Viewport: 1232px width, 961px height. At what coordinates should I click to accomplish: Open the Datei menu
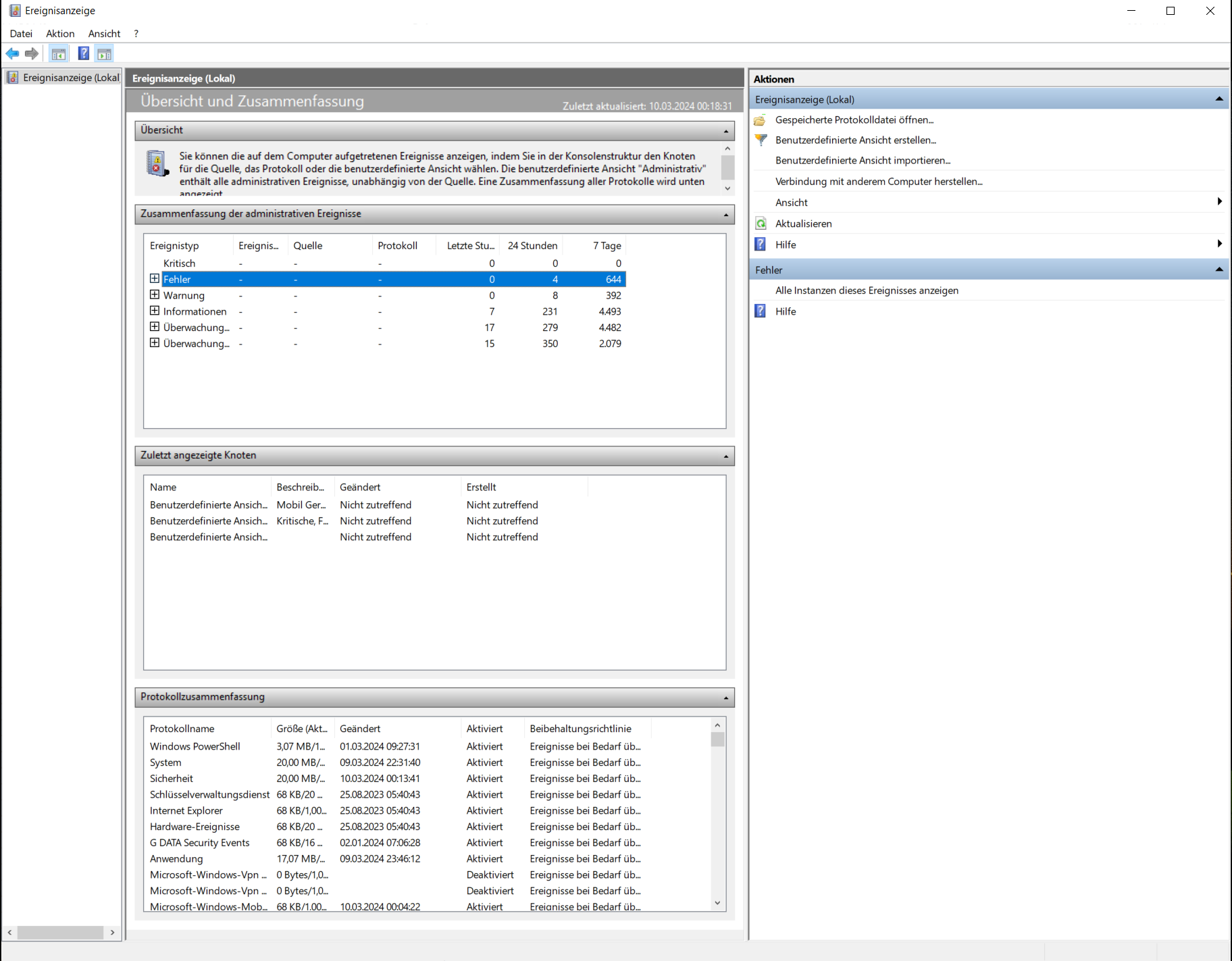(21, 34)
